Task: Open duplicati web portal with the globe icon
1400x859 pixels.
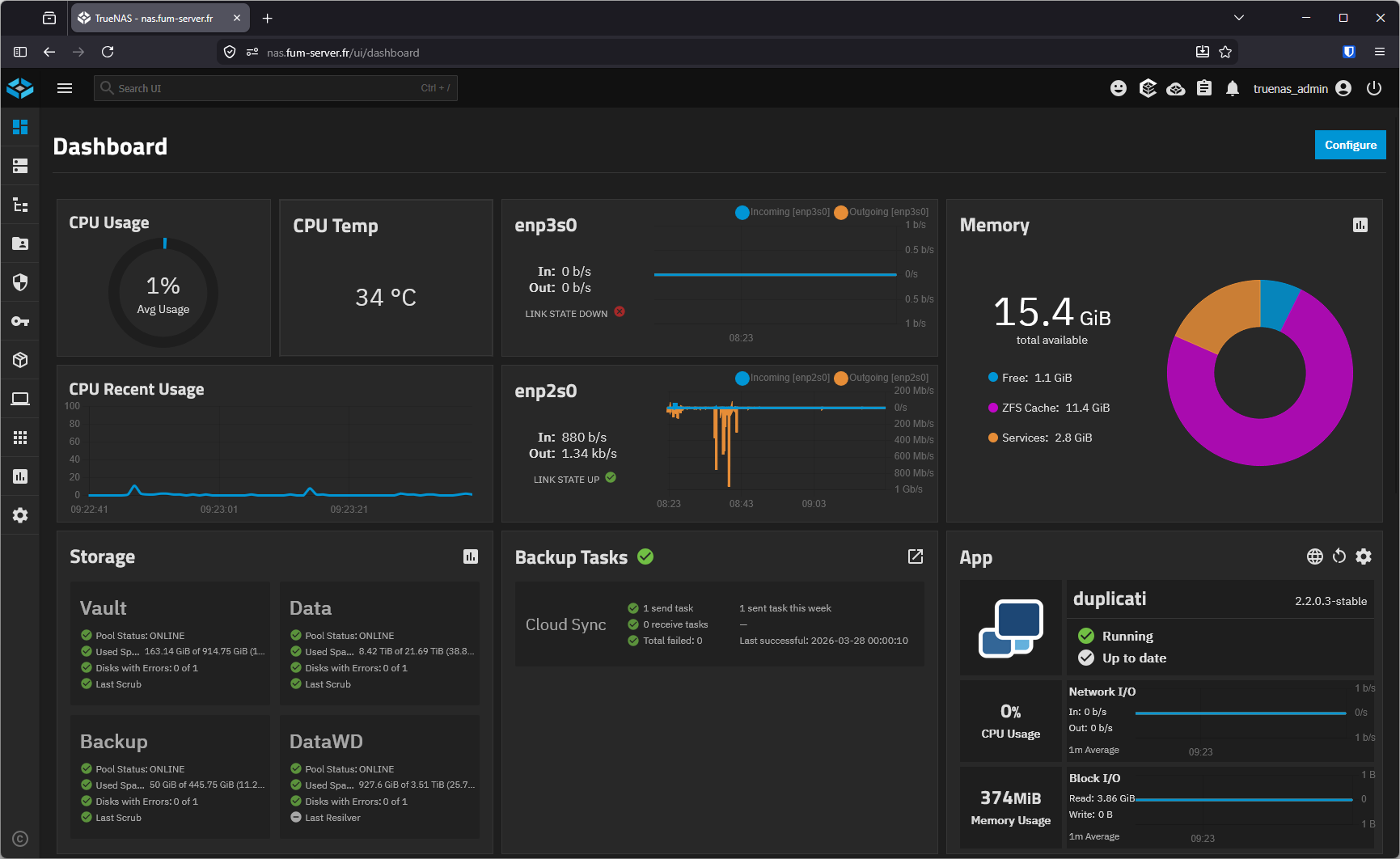Action: click(1314, 556)
